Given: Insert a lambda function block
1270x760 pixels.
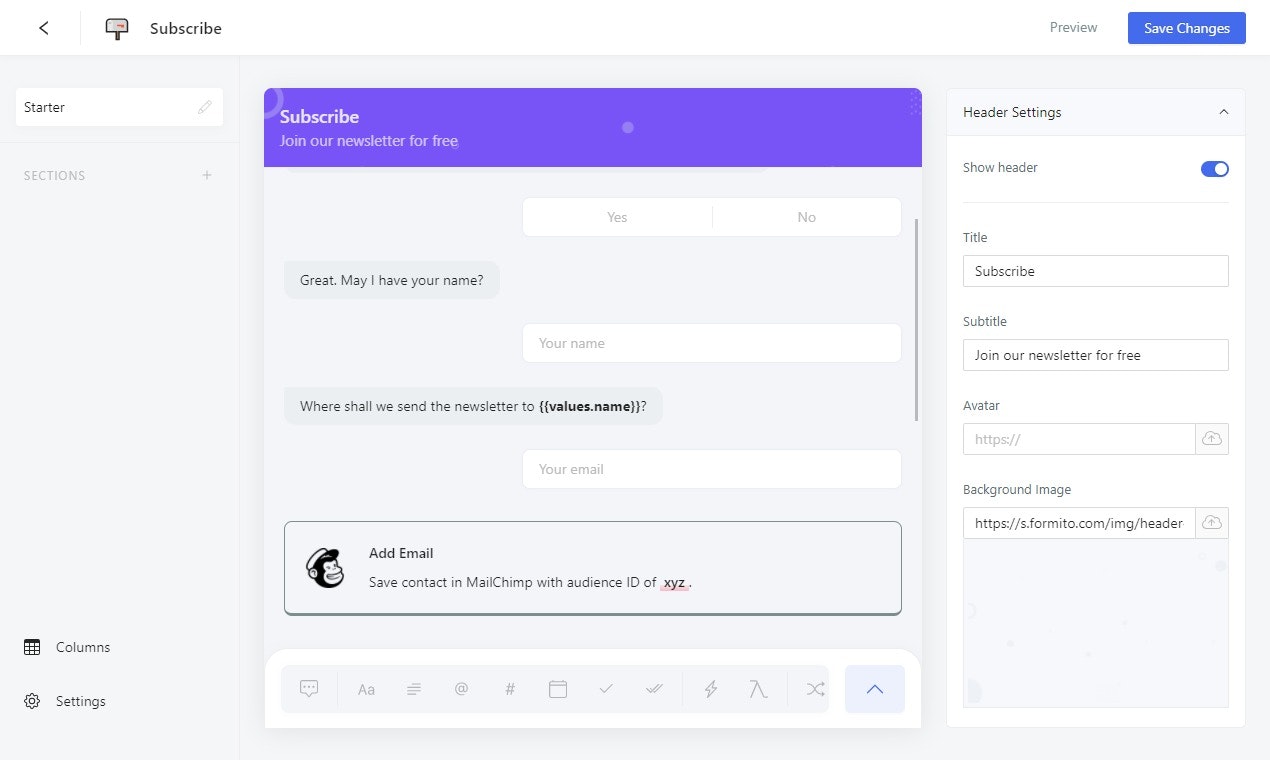Looking at the screenshot, I should click(759, 689).
